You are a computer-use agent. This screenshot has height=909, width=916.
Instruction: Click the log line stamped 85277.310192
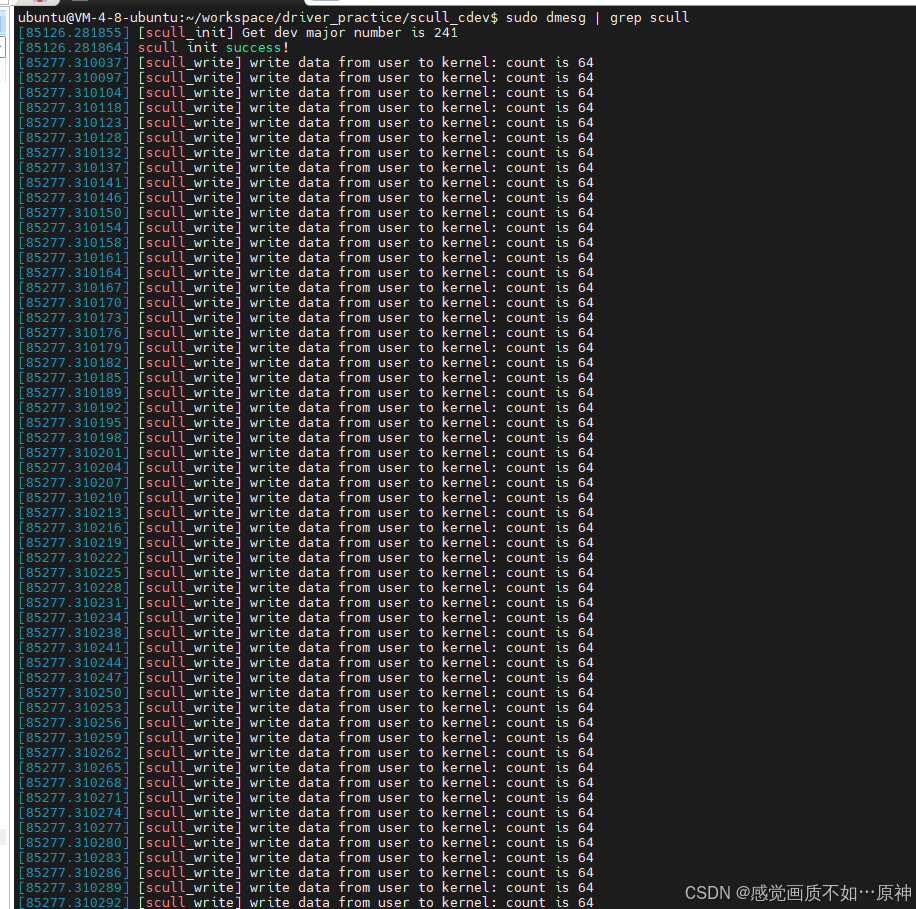pos(306,408)
